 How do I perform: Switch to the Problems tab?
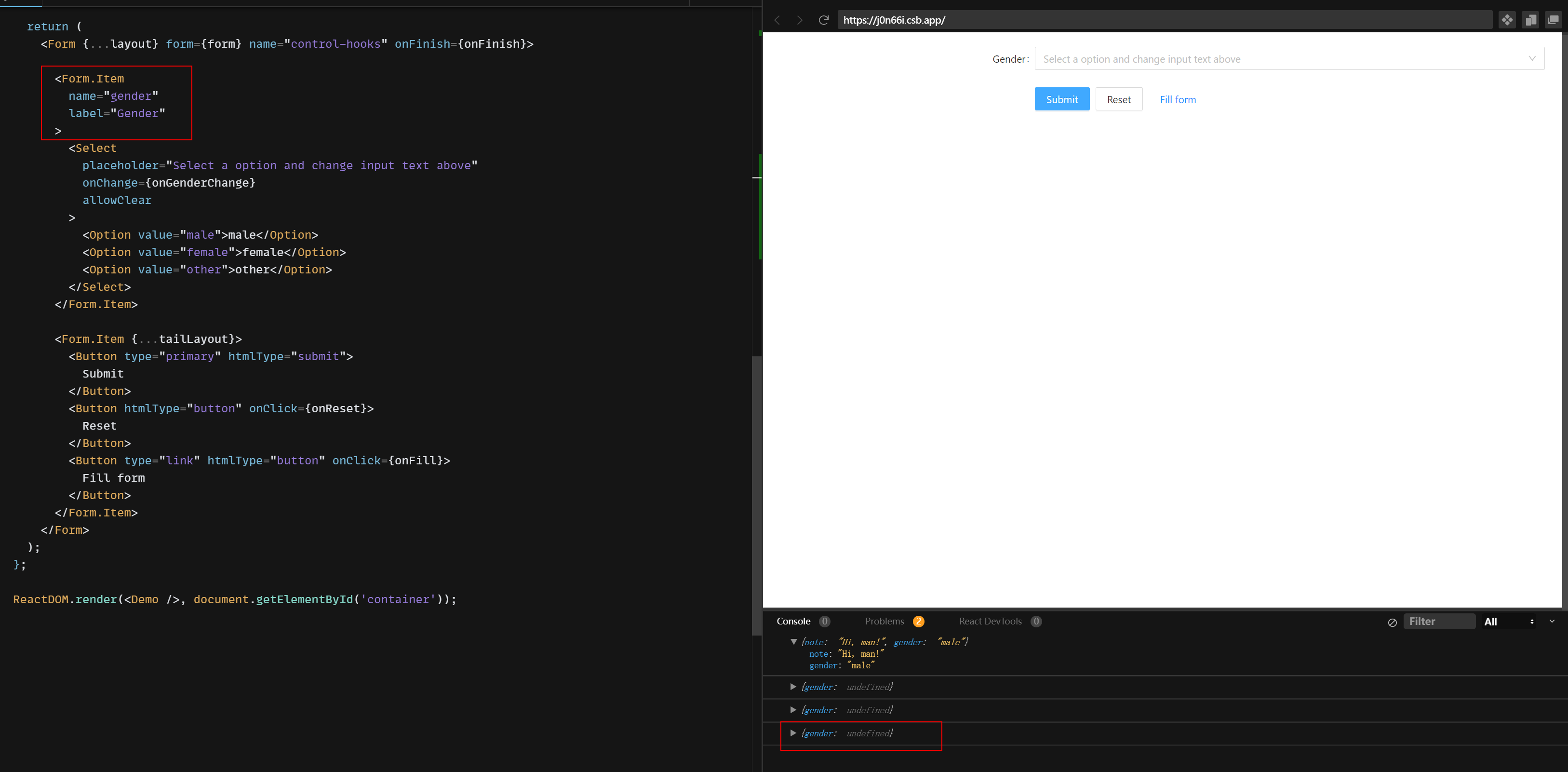(885, 622)
